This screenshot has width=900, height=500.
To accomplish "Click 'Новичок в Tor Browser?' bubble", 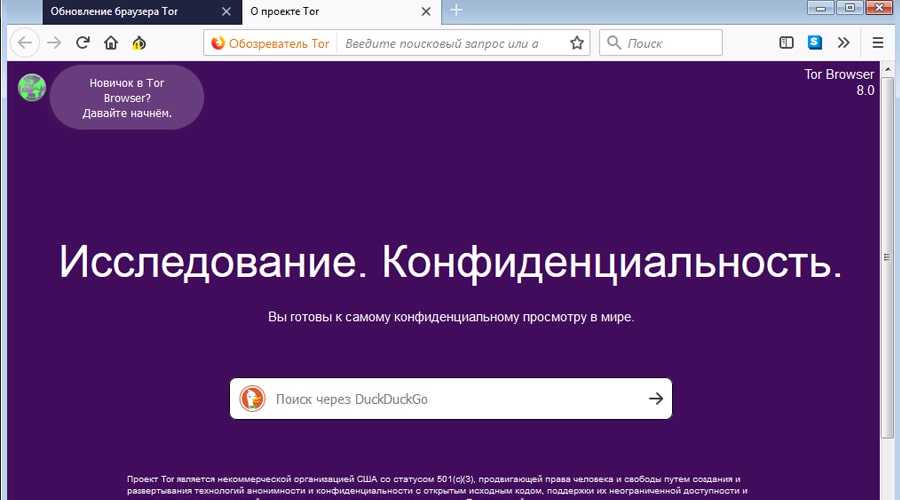I will coord(127,98).
